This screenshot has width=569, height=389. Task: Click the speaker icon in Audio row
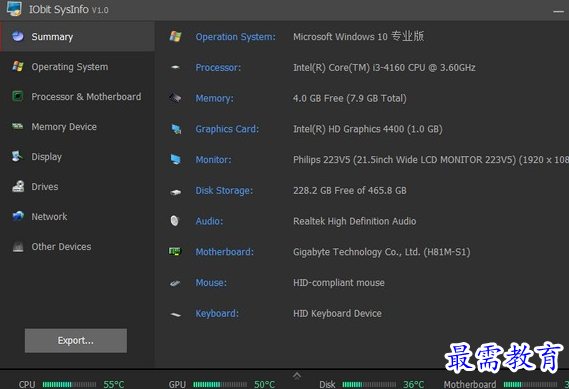click(175, 221)
